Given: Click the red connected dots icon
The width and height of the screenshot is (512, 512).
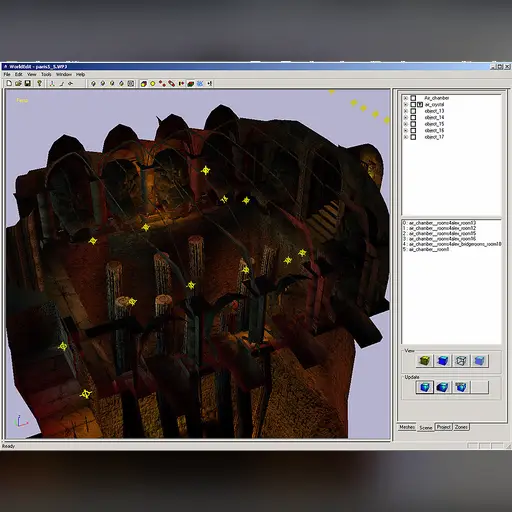Looking at the screenshot, I should pos(162,84).
